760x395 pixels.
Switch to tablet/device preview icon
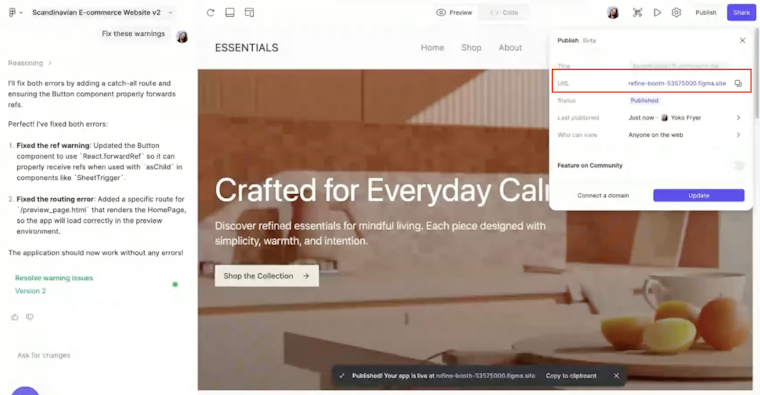click(x=230, y=13)
